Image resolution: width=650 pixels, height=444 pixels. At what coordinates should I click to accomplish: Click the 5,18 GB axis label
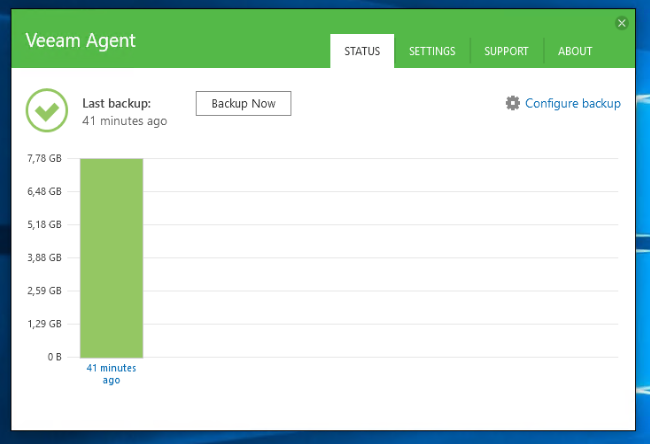(x=45, y=225)
